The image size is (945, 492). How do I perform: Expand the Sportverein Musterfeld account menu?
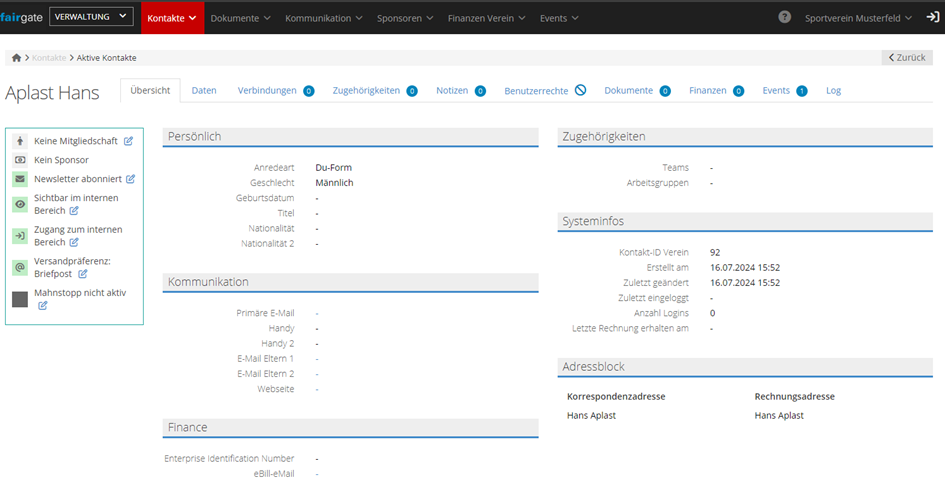pyautogui.click(x=857, y=18)
